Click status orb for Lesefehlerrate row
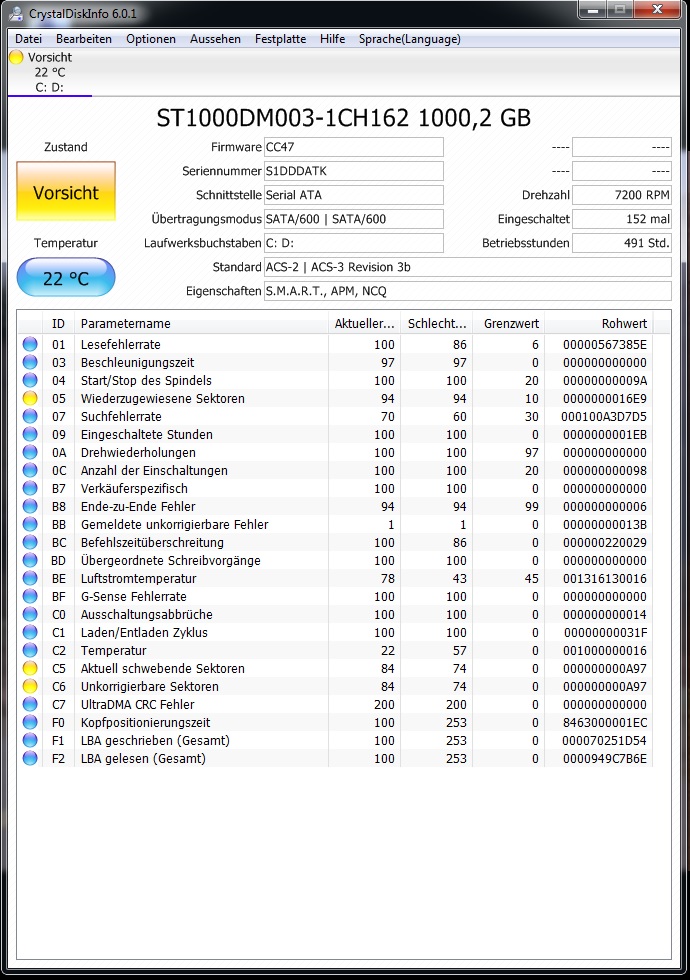 point(29,344)
